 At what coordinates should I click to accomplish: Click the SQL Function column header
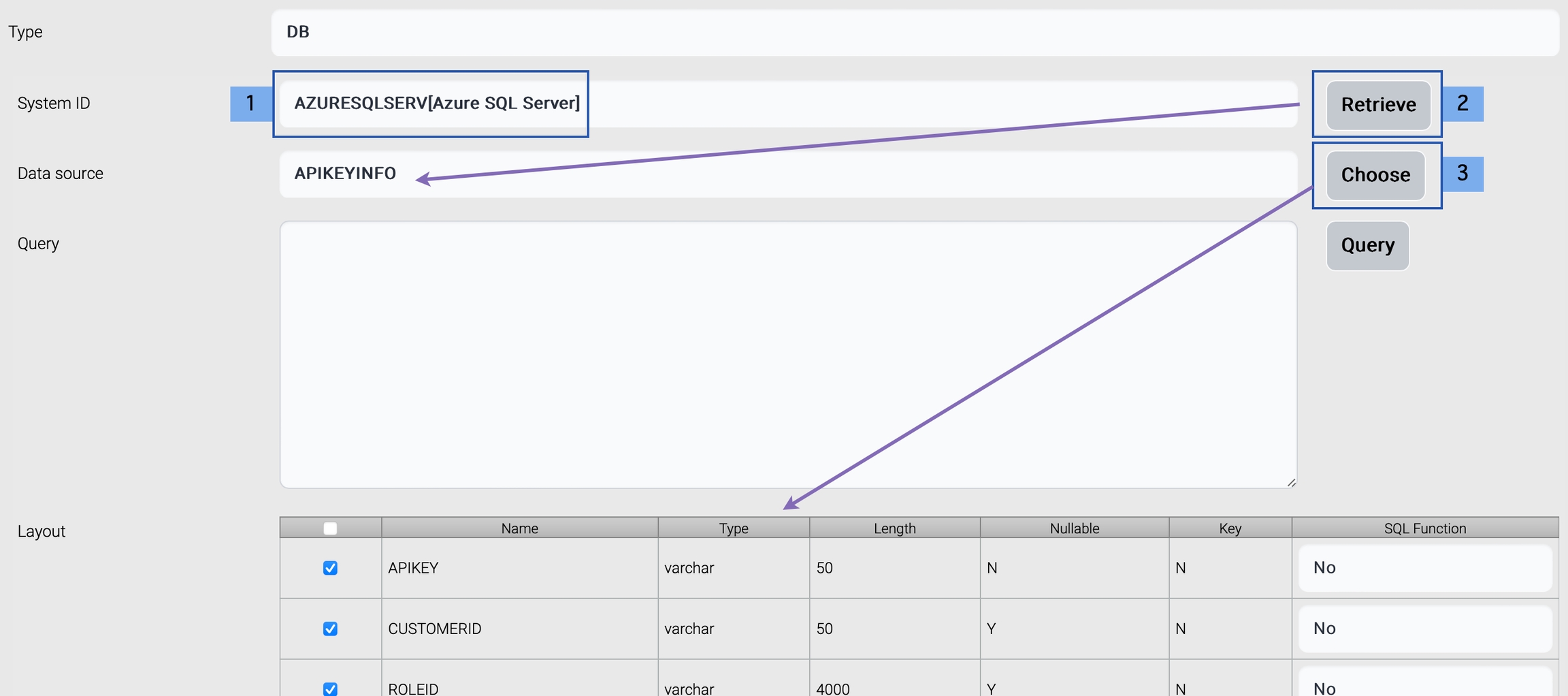[1424, 528]
